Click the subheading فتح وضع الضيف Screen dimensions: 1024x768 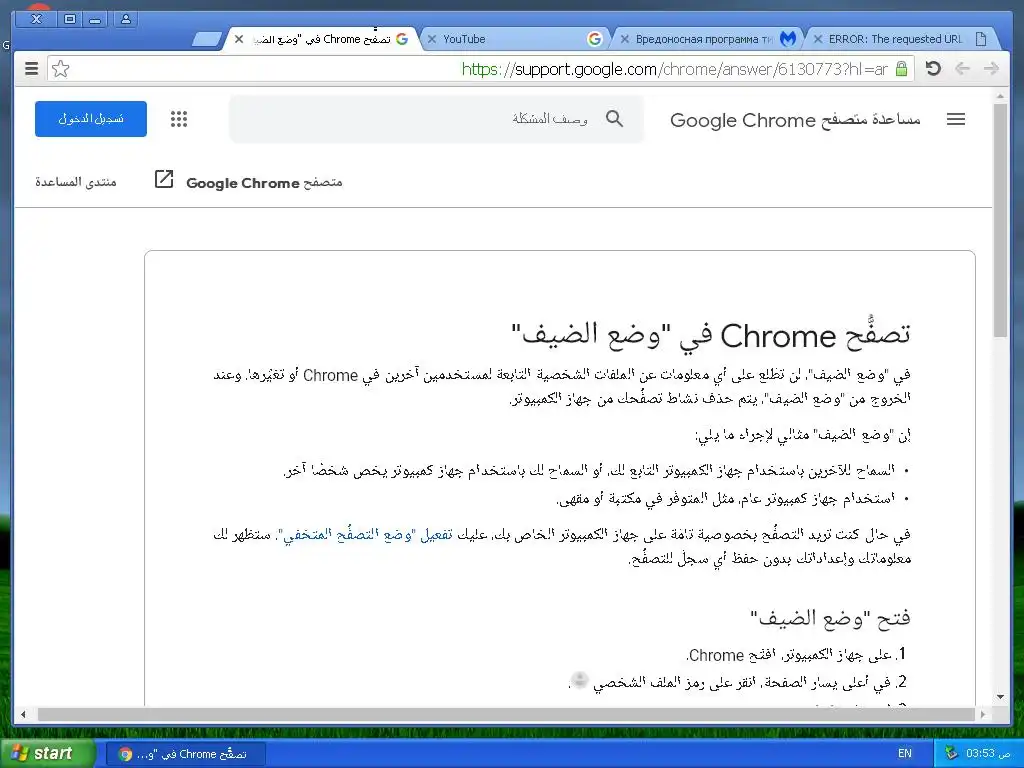pyautogui.click(x=830, y=617)
